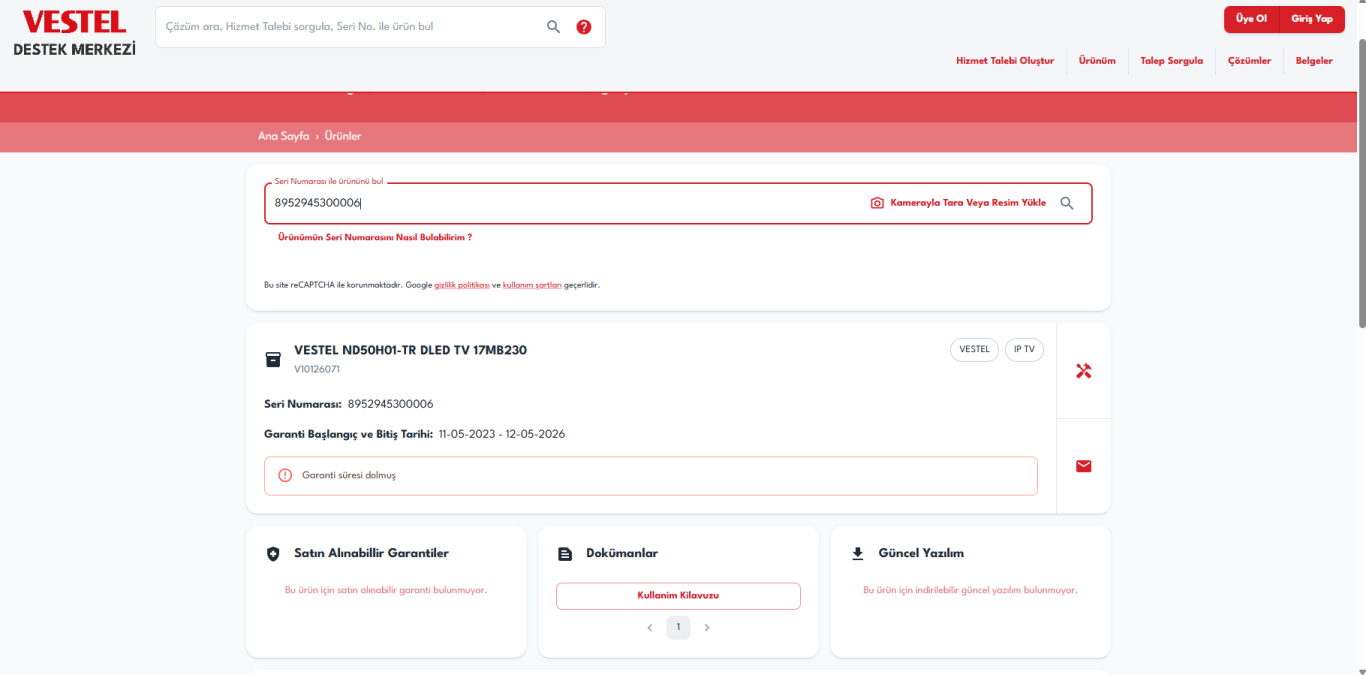Click the camera icon in serial field
Viewport: 1366px width, 675px height.
[x=877, y=203]
